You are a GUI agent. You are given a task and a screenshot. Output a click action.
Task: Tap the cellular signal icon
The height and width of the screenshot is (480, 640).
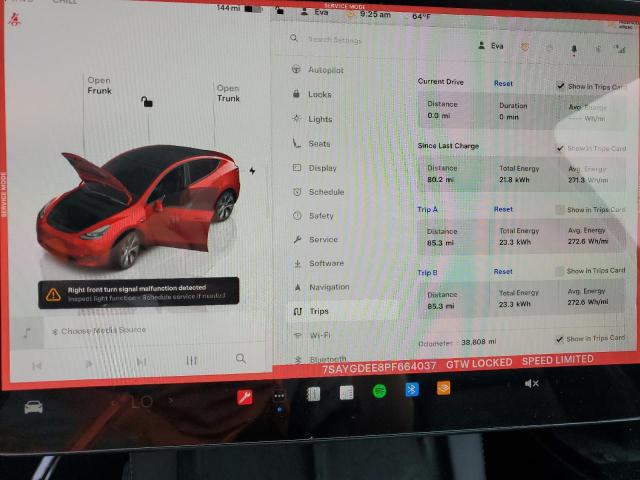620,49
